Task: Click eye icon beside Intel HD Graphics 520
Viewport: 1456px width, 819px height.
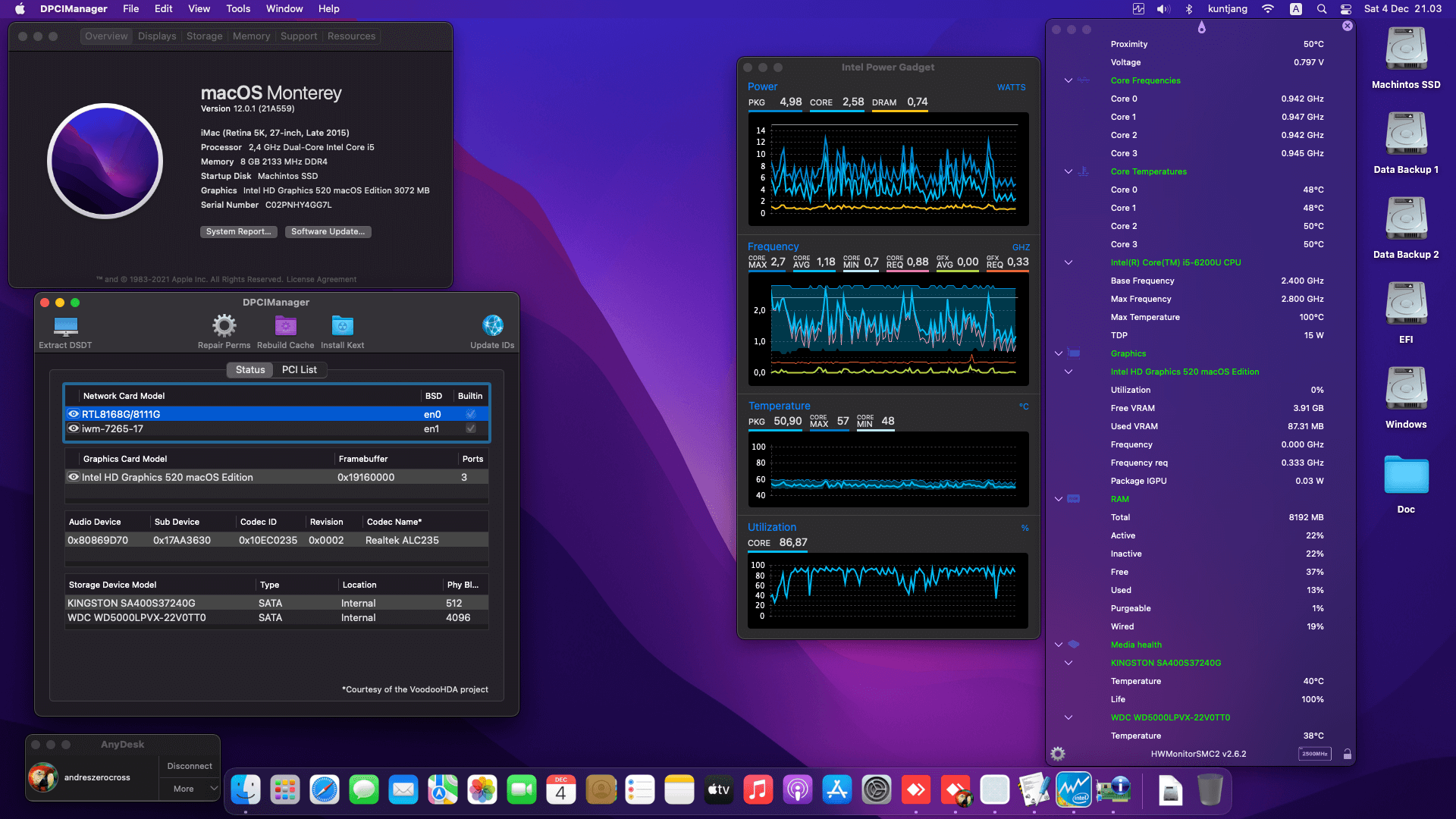Action: point(74,477)
